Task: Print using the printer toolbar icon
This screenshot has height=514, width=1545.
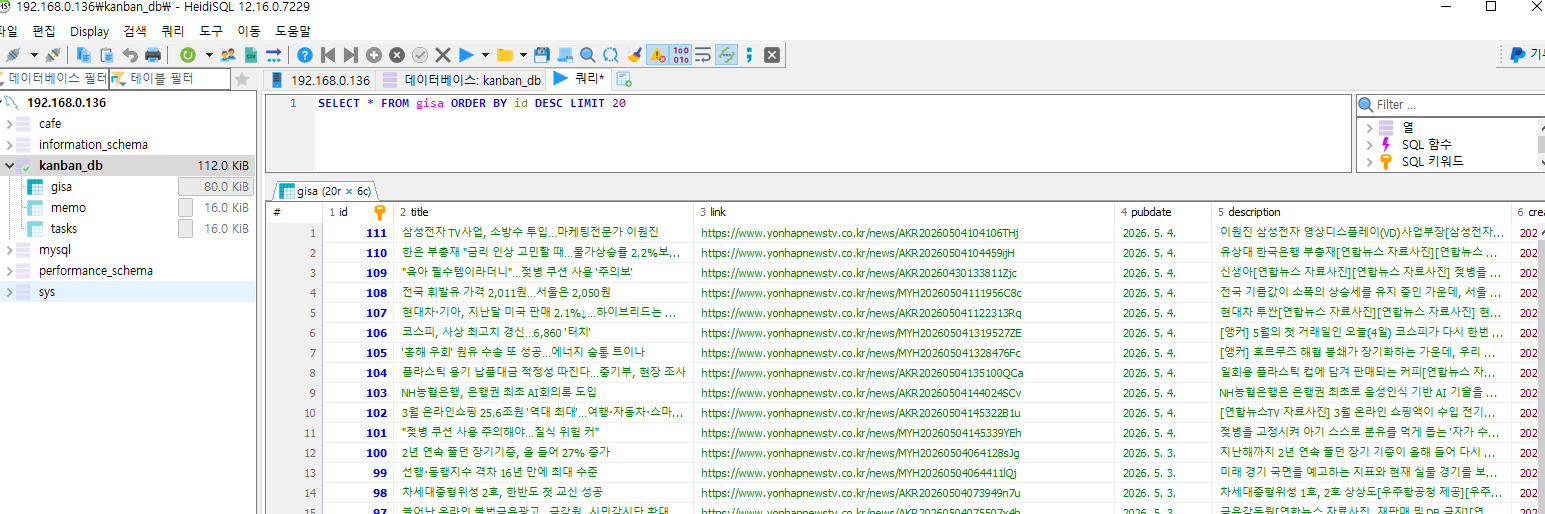Action: (x=153, y=55)
